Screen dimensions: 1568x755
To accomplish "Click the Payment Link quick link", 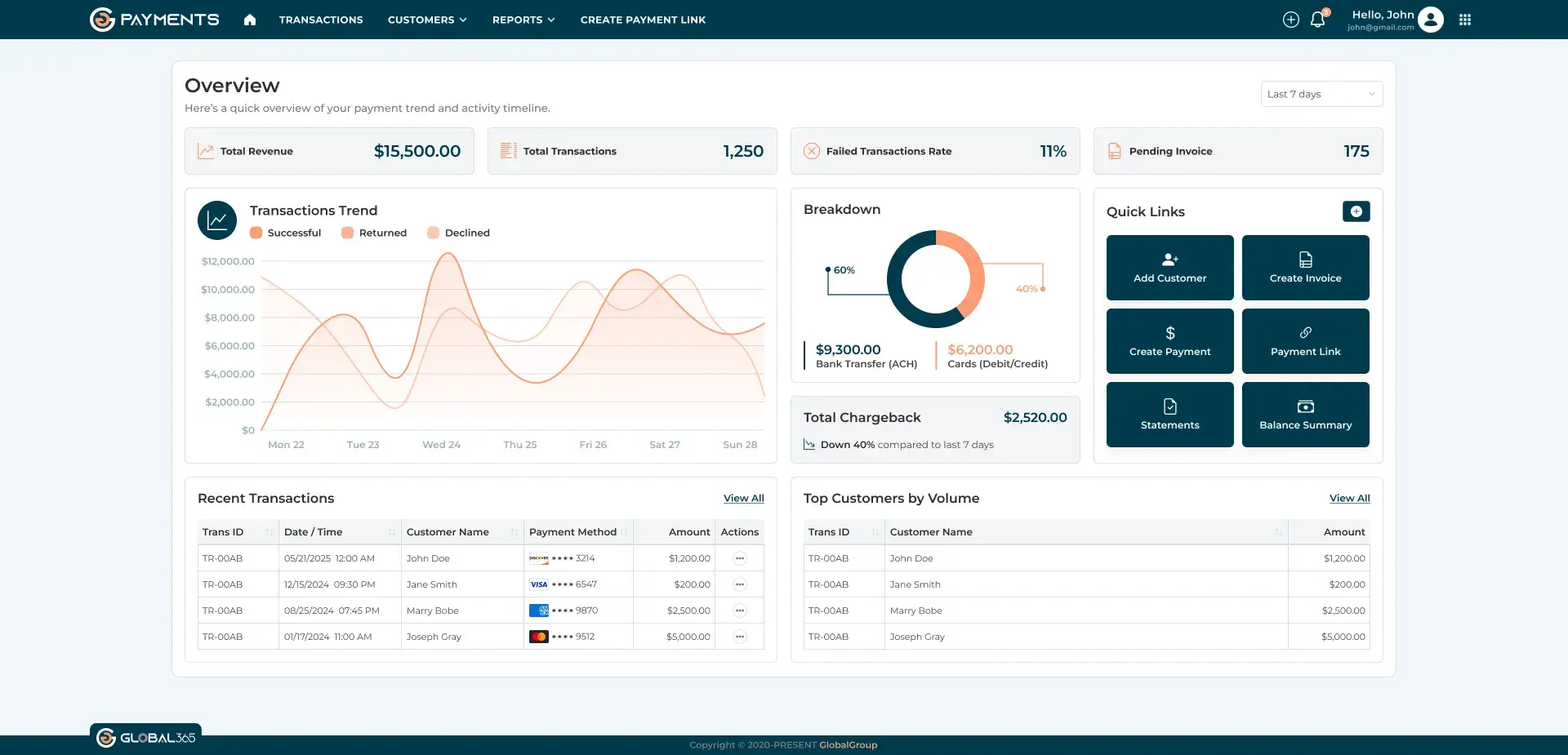I will 1305,341.
